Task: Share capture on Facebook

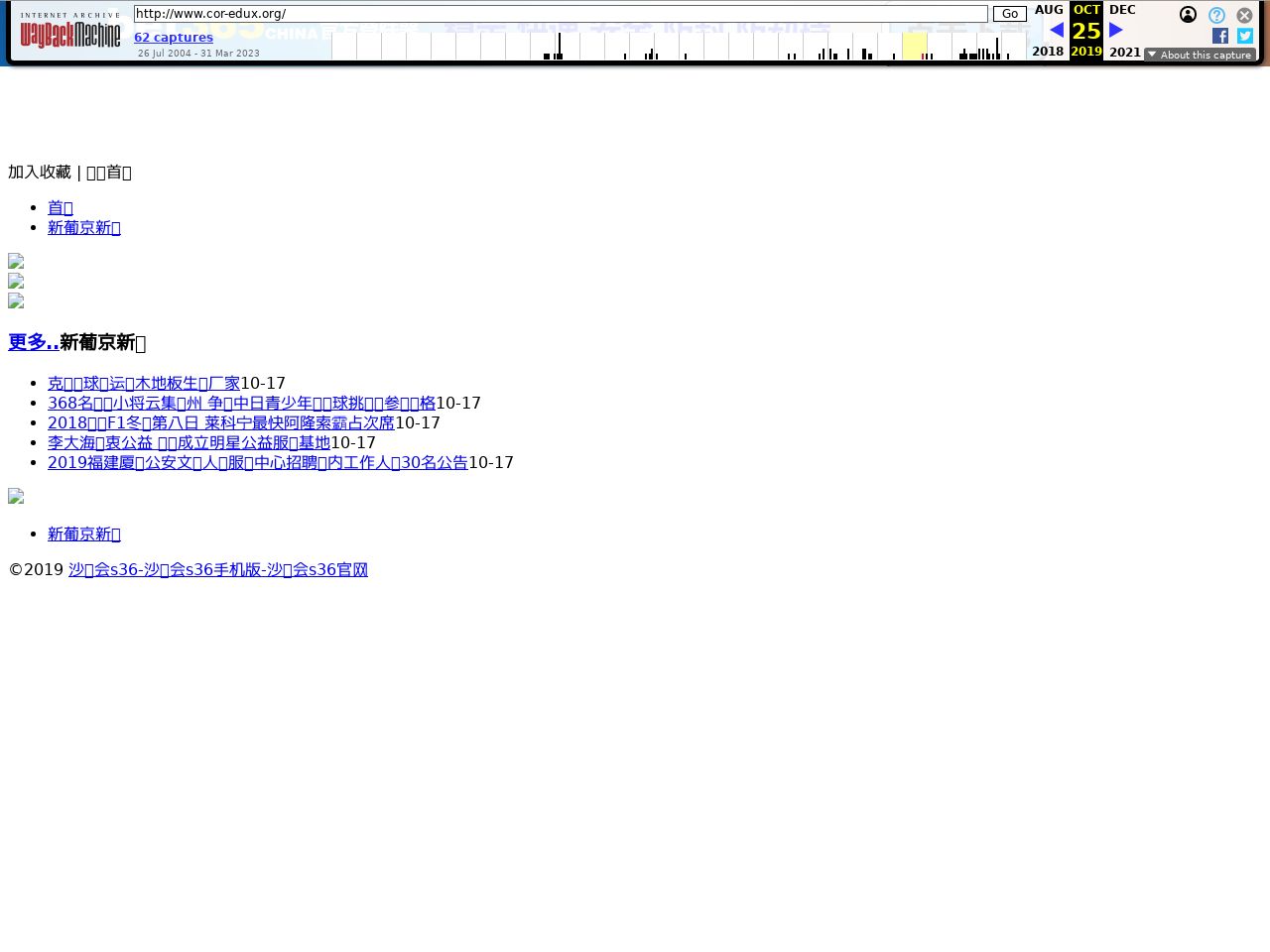Action: (1220, 36)
